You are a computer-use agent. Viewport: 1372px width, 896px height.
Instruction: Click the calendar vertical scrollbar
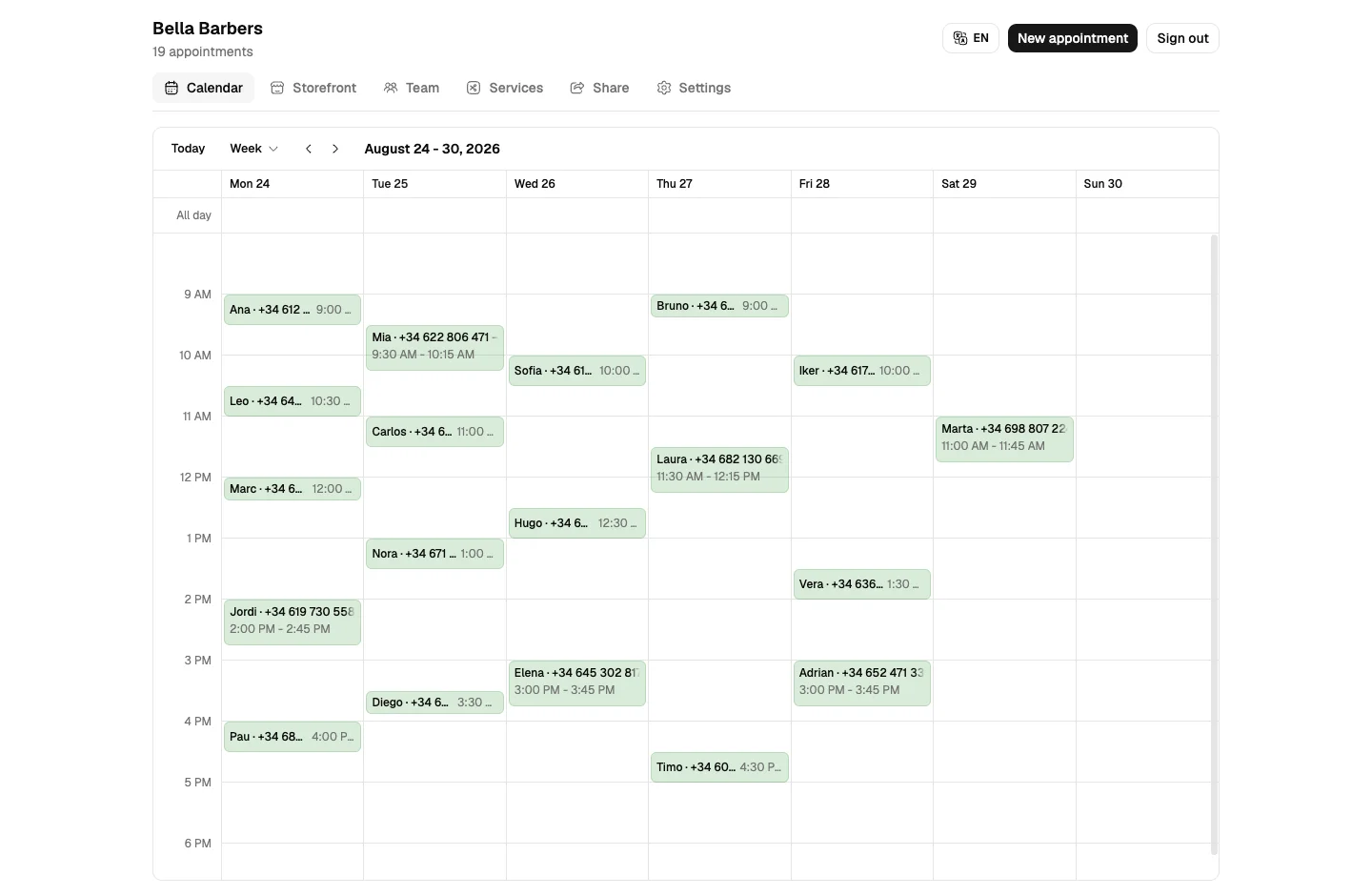[1214, 544]
